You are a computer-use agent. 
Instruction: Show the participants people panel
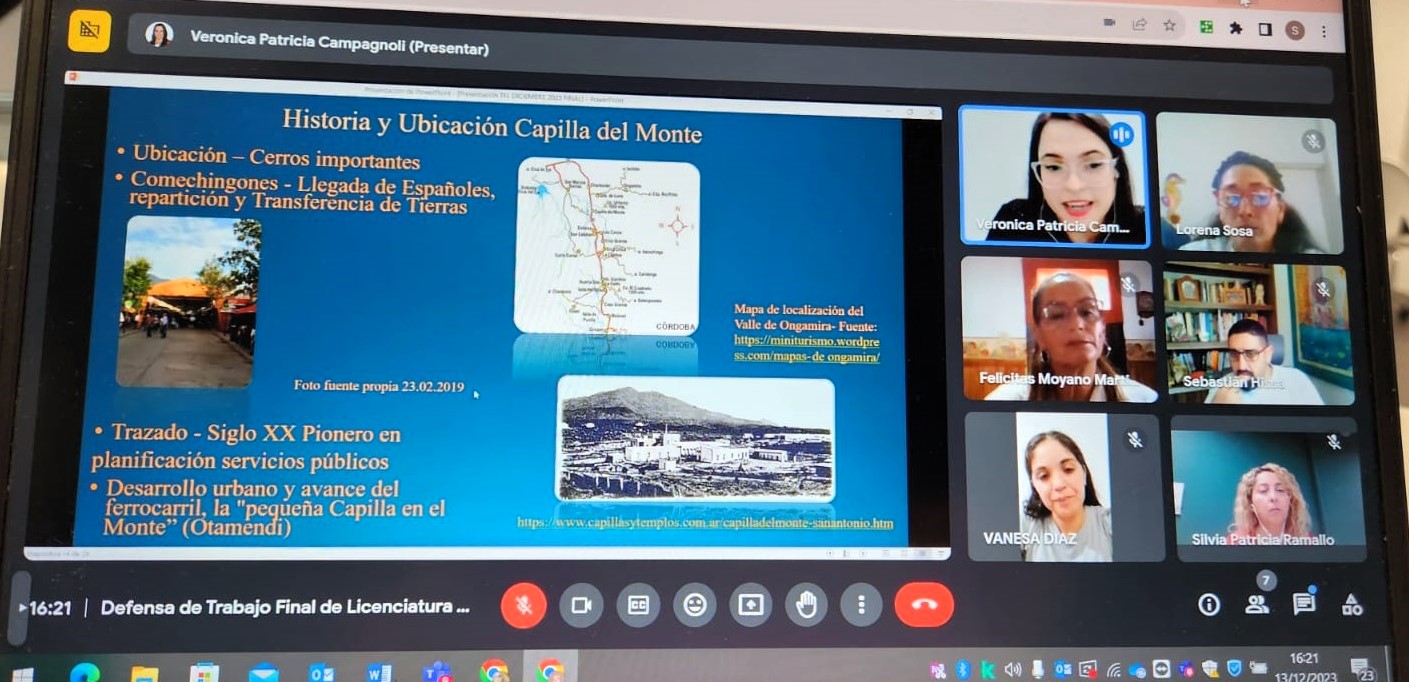(1257, 604)
